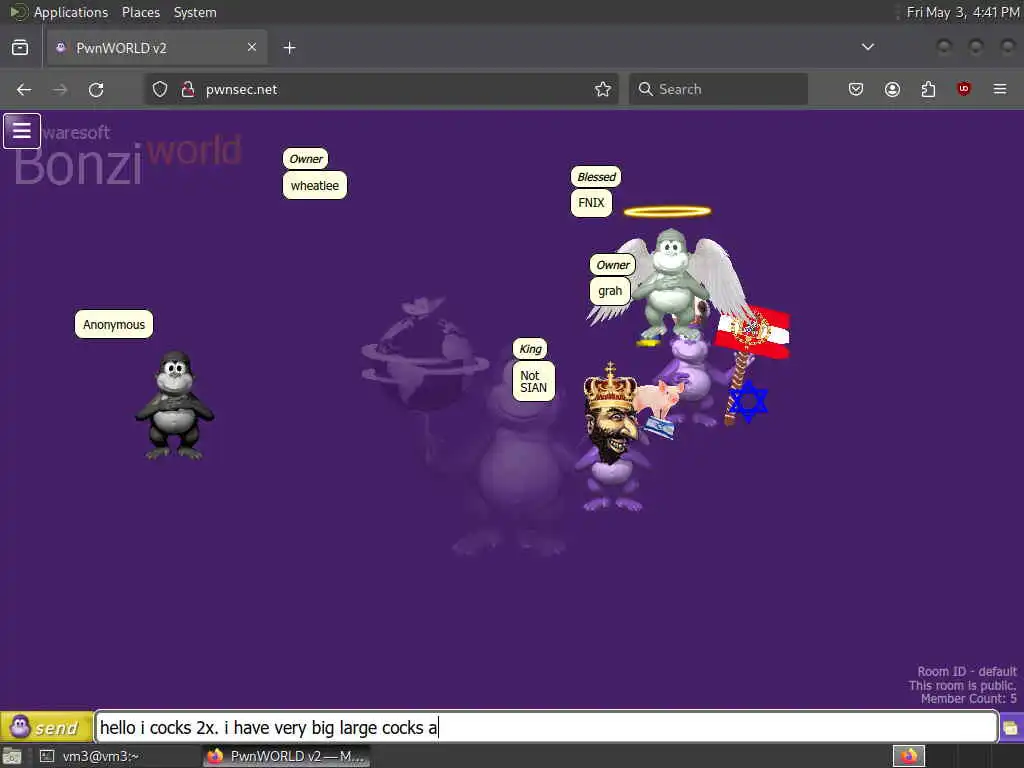Open the tracking protection shield icon
This screenshot has height=768, width=1024.
[160, 89]
